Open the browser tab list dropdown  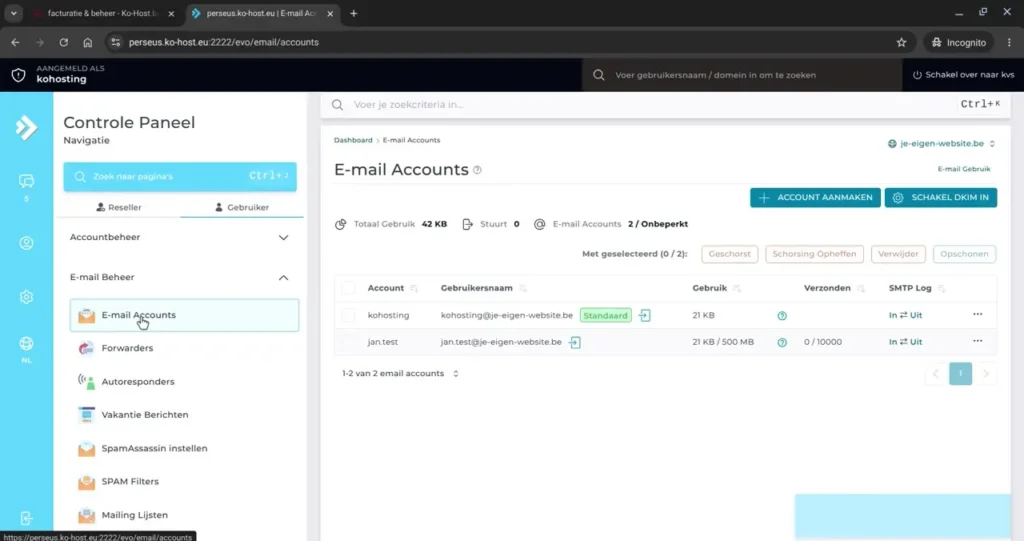coord(14,13)
